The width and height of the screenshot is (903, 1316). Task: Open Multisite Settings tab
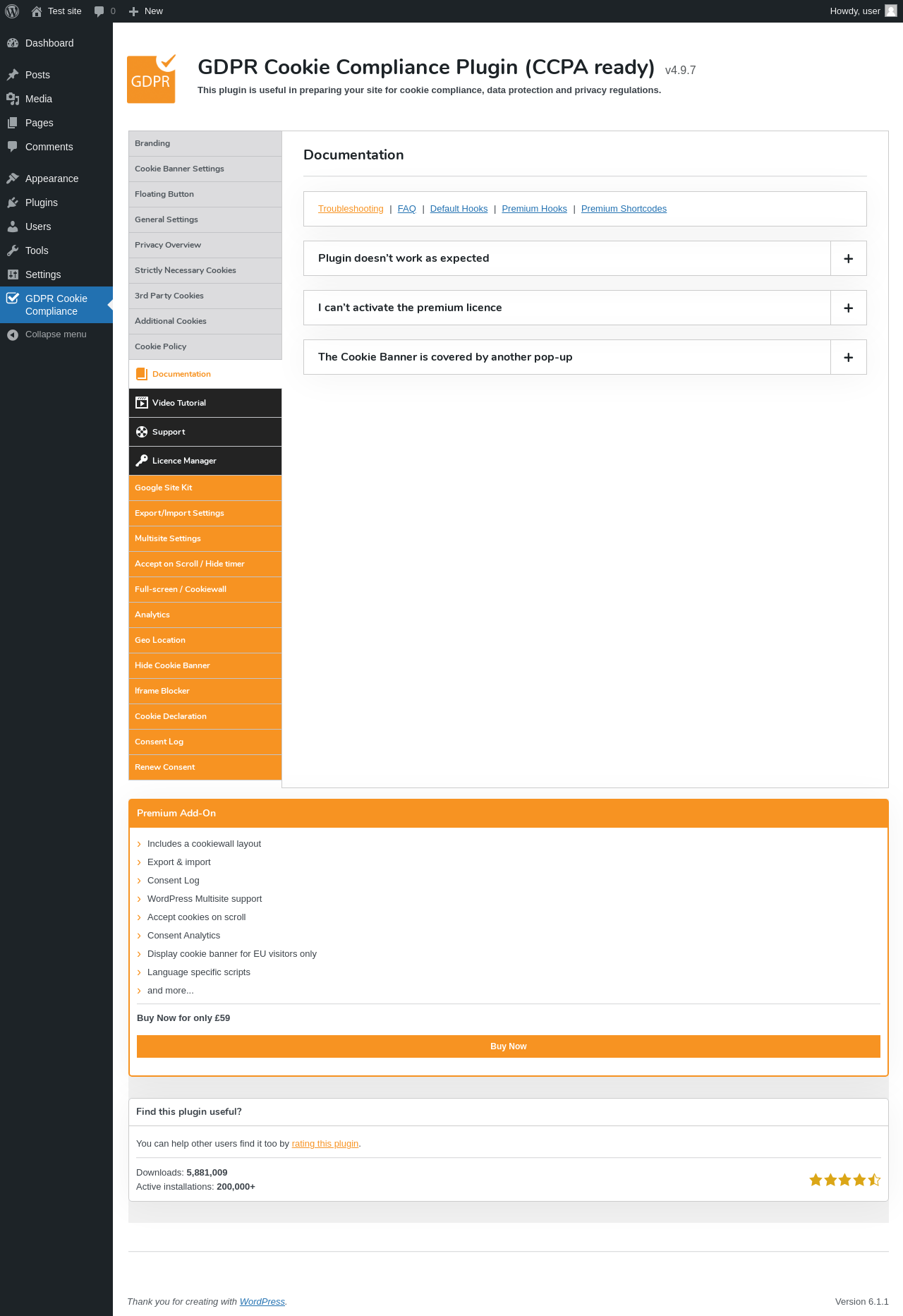coord(205,538)
